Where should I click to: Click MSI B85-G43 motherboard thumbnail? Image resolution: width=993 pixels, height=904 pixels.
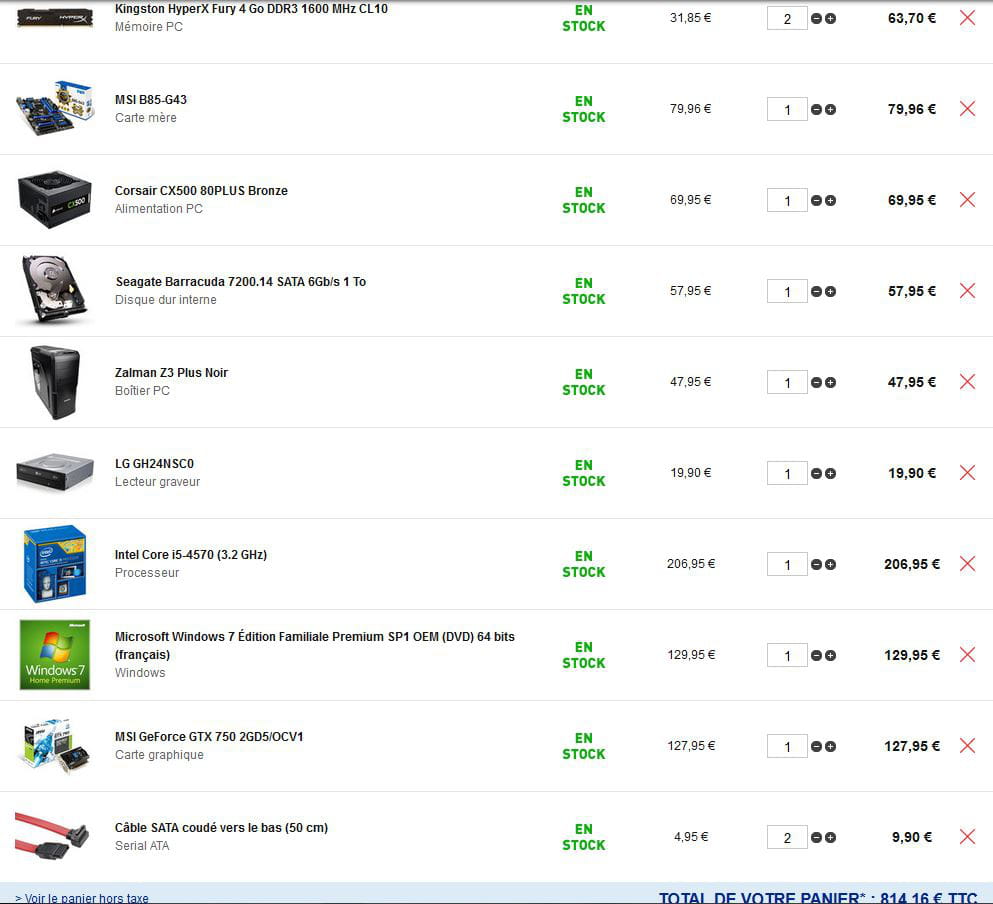click(55, 108)
